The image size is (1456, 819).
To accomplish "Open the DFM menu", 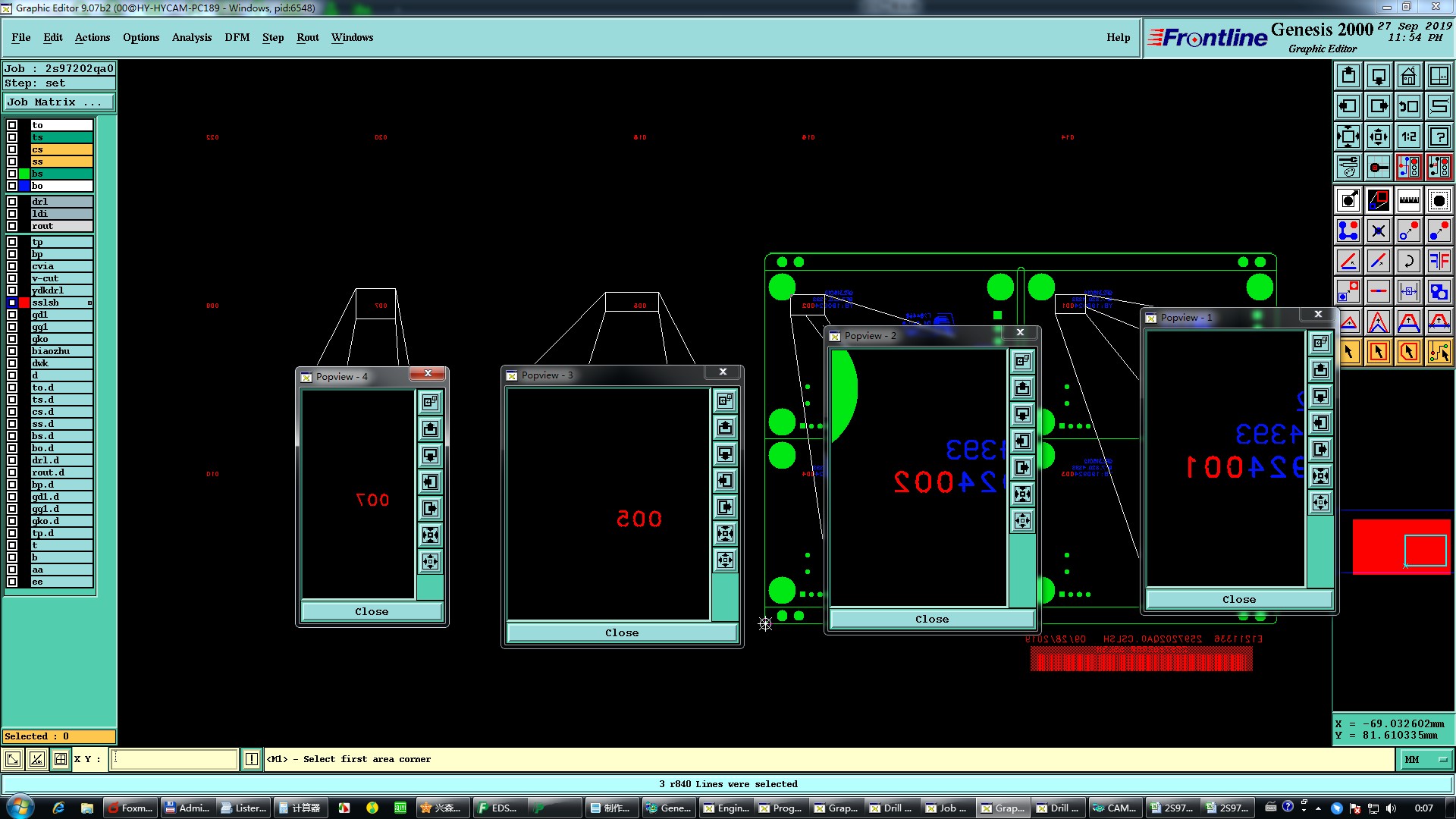I will [x=237, y=37].
